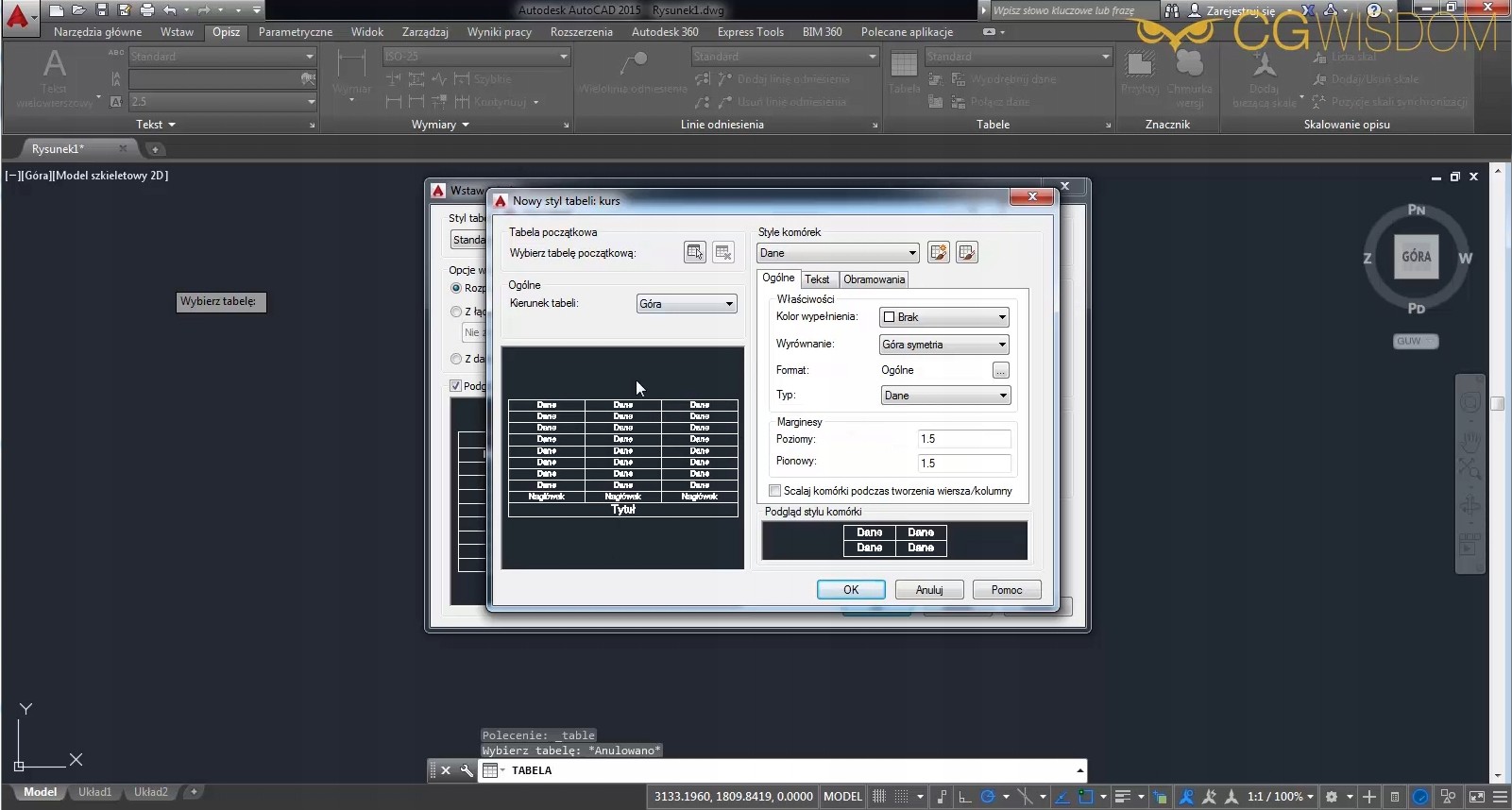The image size is (1512, 810).
Task: Open the manage cell styles icon
Action: pos(966,252)
